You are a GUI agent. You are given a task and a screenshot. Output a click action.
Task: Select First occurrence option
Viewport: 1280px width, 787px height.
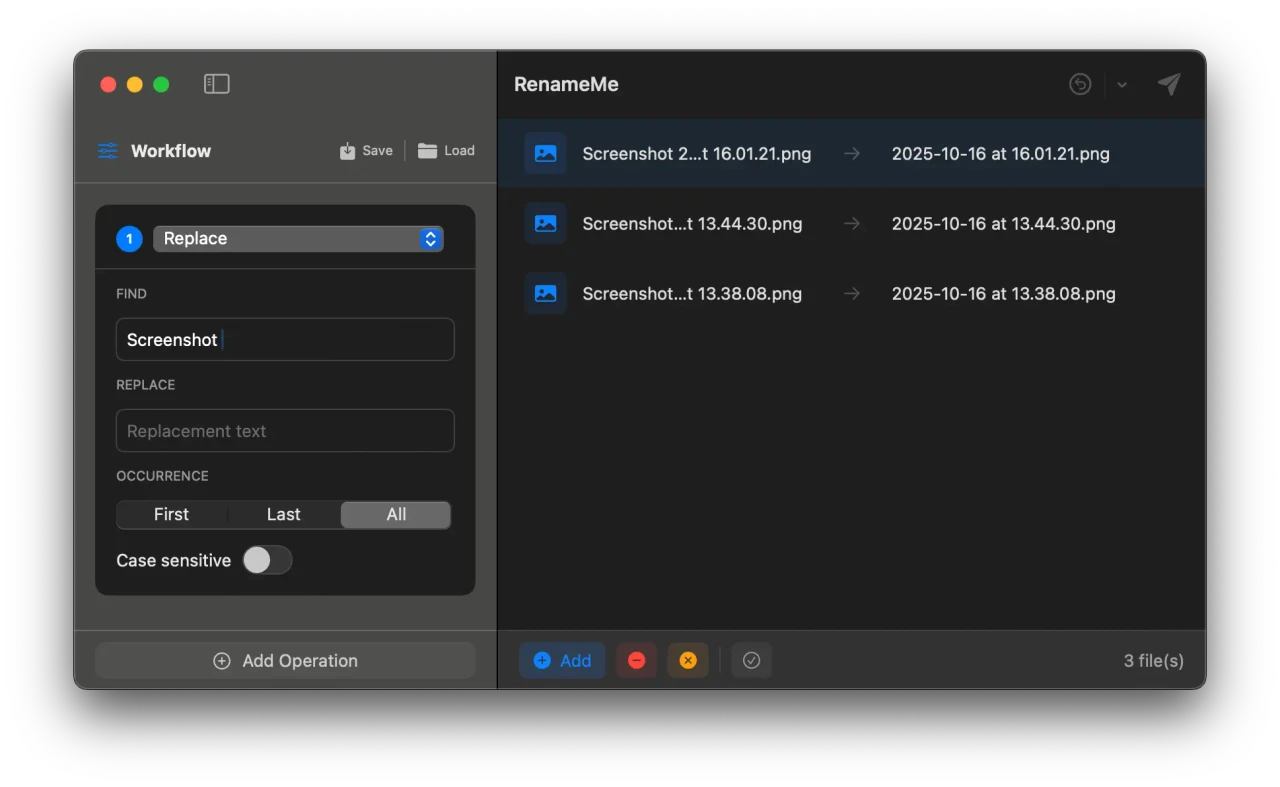point(171,514)
